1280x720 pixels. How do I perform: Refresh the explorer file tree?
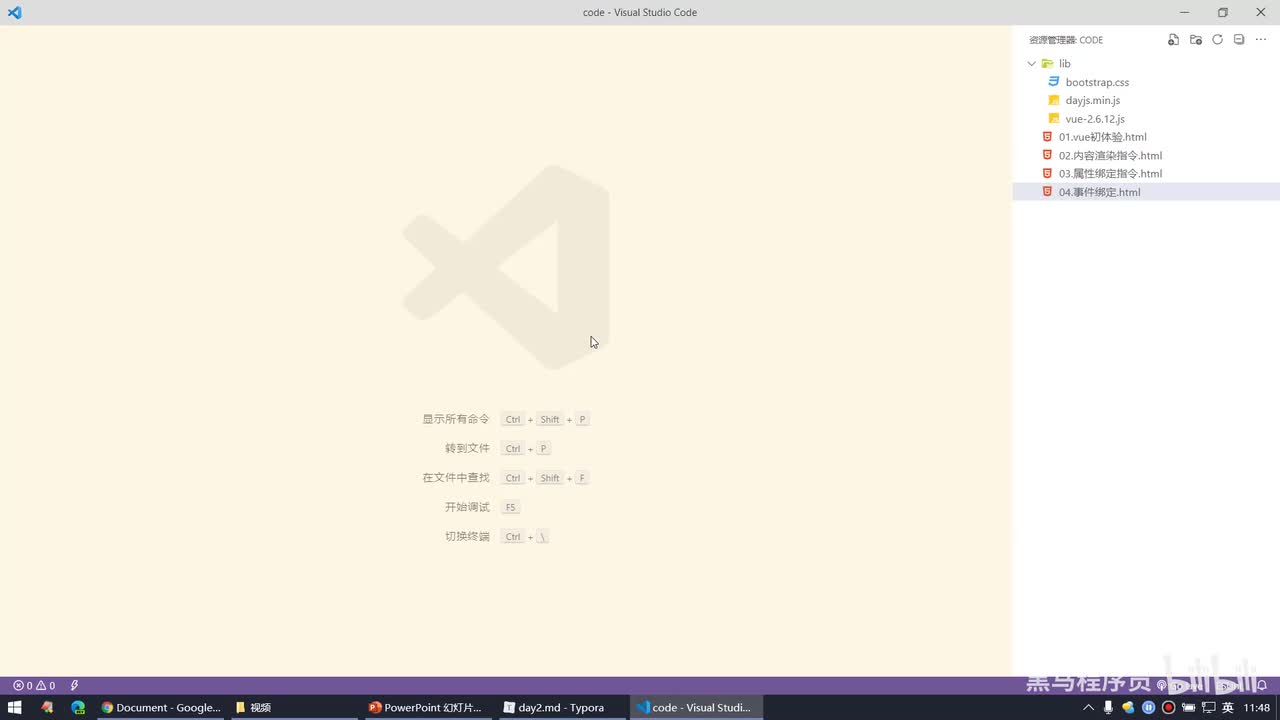coord(1217,40)
